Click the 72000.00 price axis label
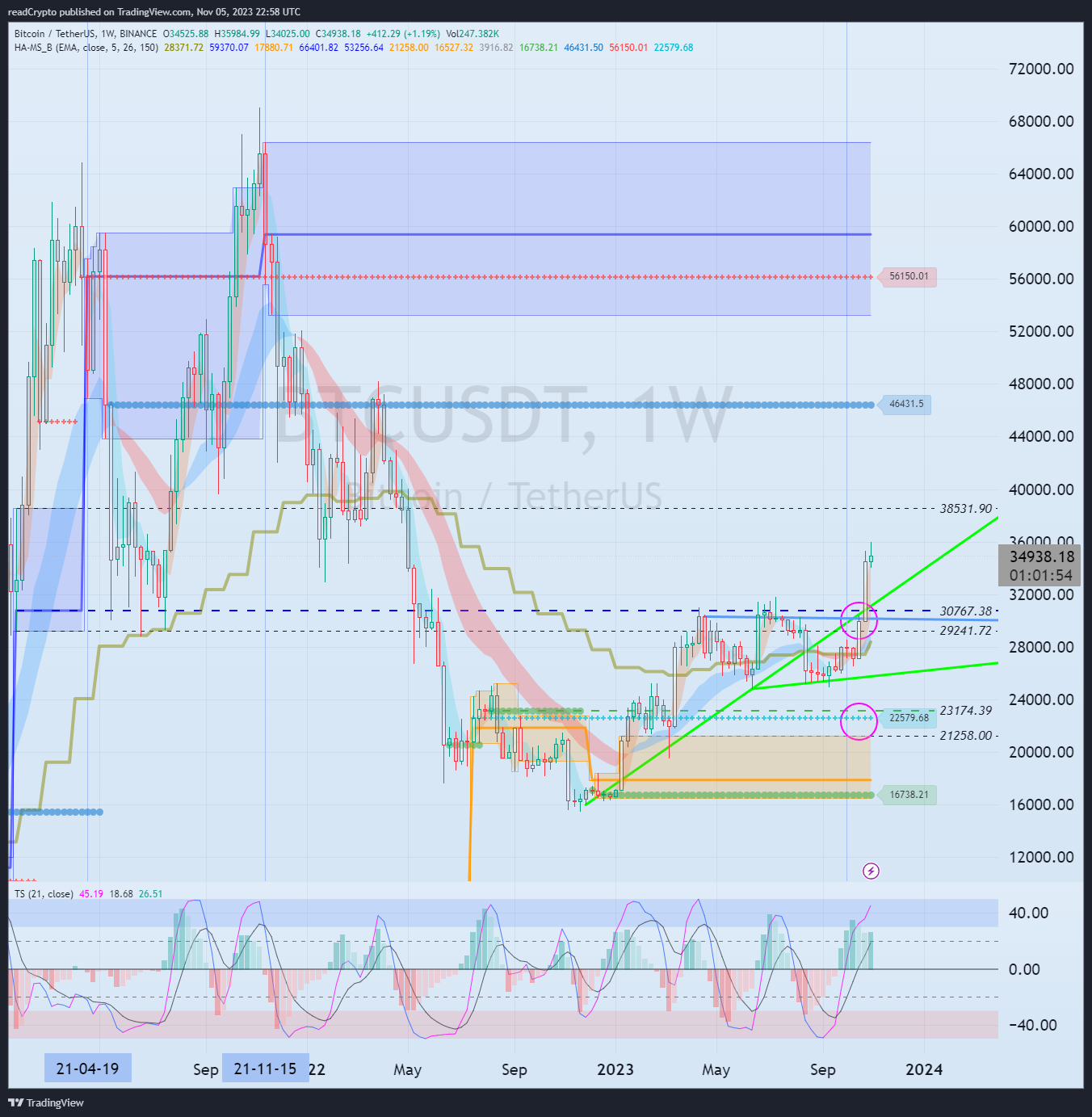The width and height of the screenshot is (1092, 1117). pos(1042,69)
